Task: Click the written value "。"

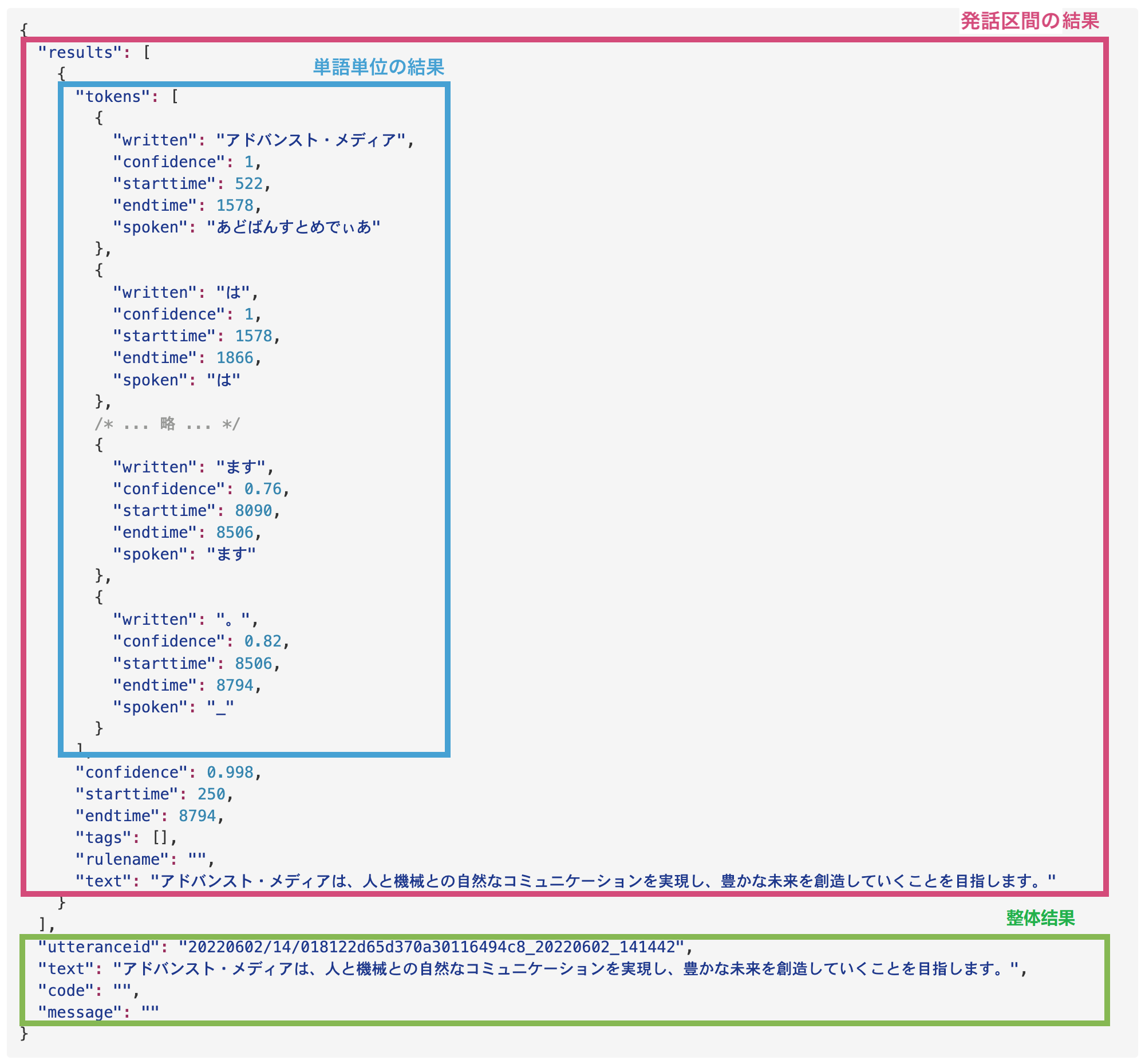Action: pos(233,620)
